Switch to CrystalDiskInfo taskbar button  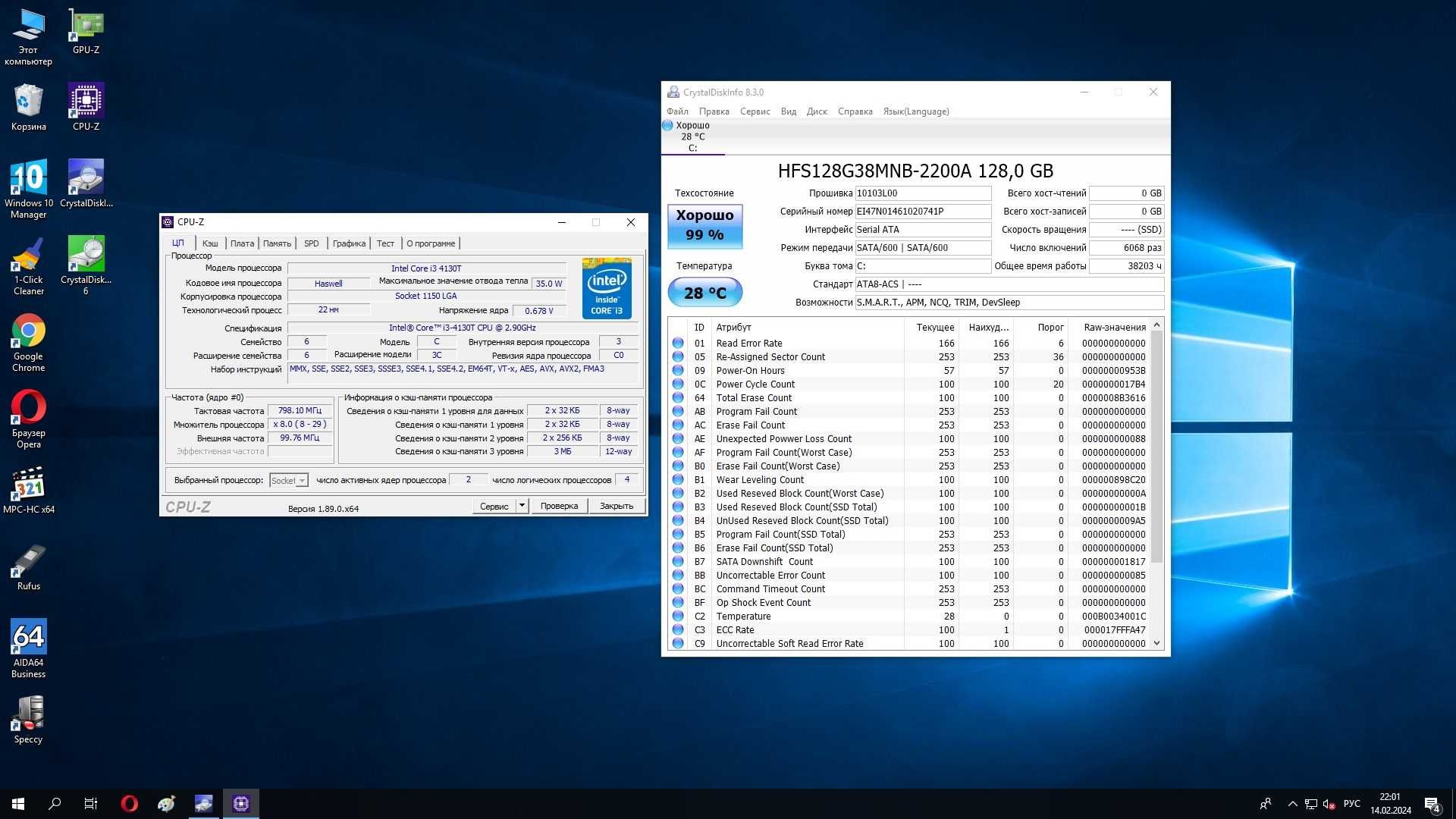click(203, 804)
